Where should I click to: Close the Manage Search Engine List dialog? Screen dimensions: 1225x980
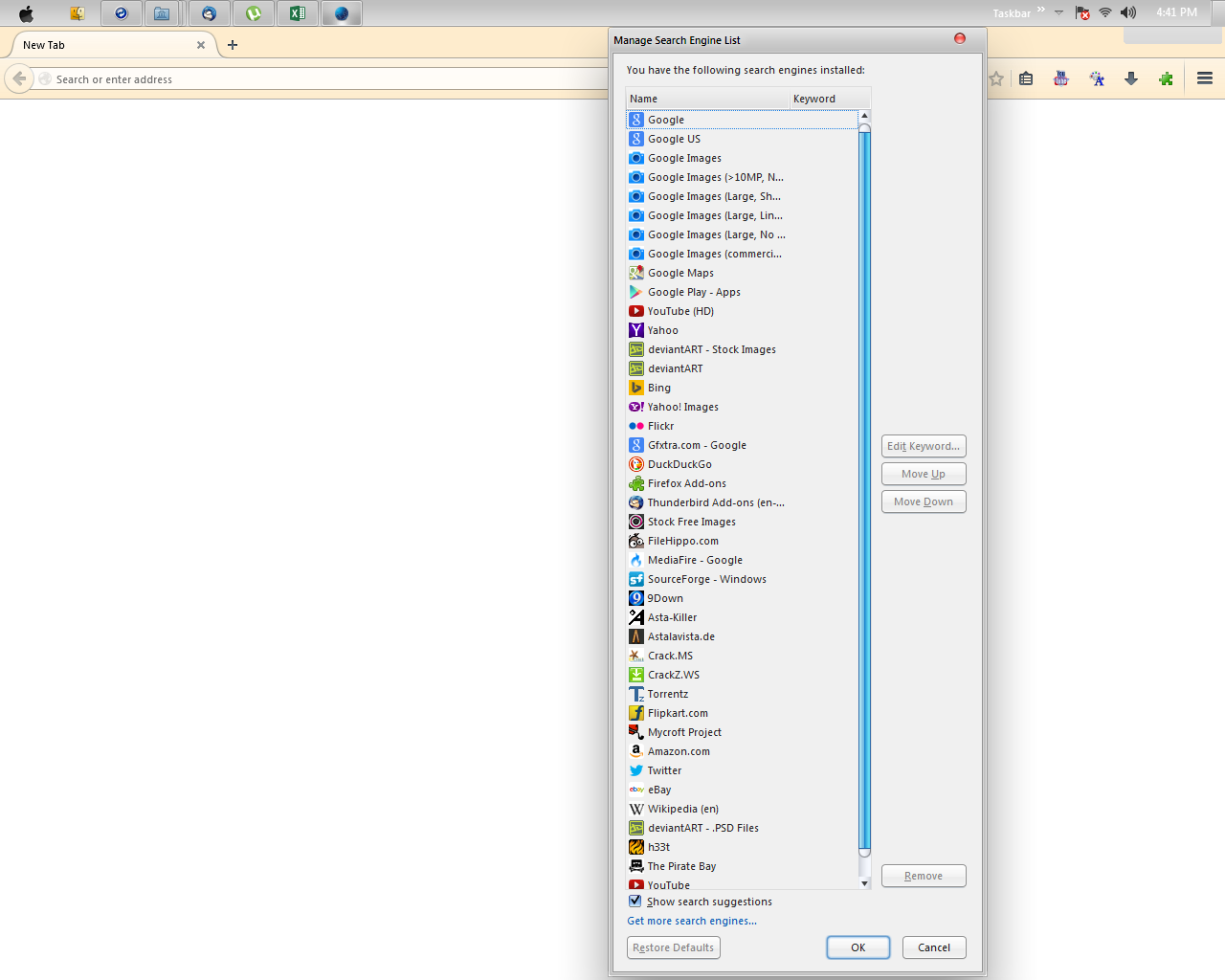960,38
